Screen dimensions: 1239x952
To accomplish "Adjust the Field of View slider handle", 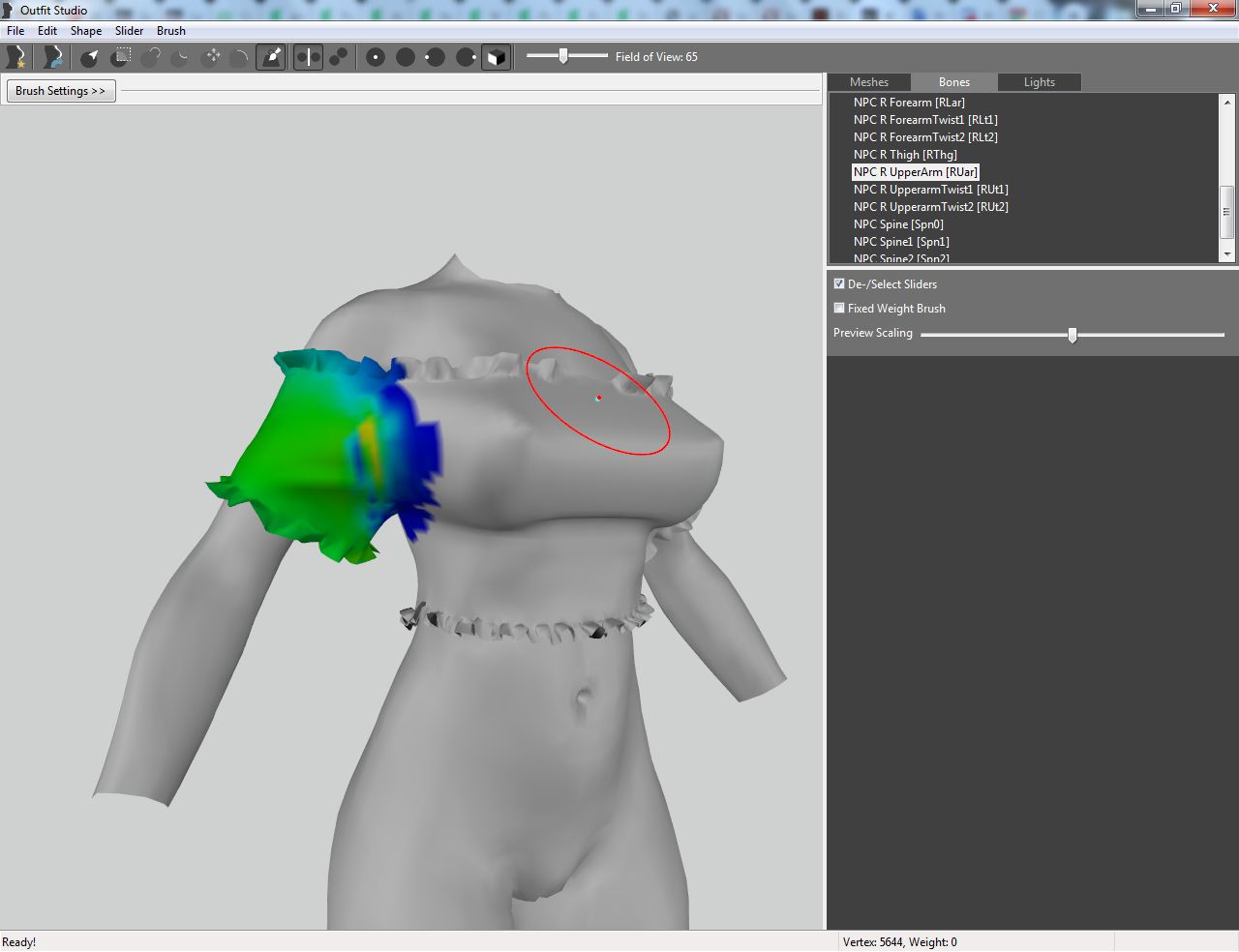I will [x=563, y=56].
